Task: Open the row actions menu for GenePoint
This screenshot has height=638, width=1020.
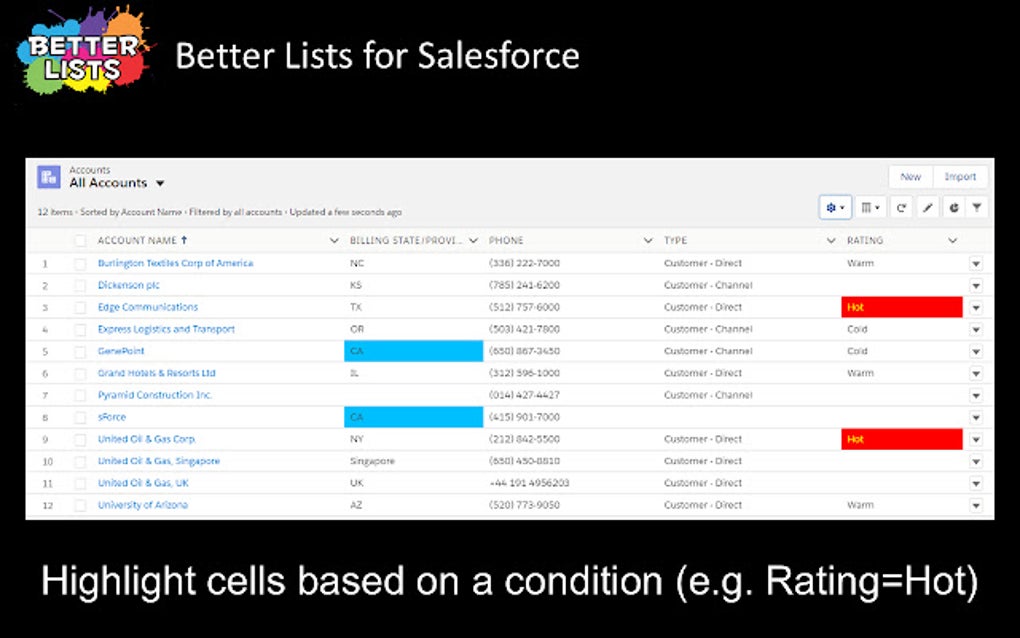Action: tap(976, 351)
